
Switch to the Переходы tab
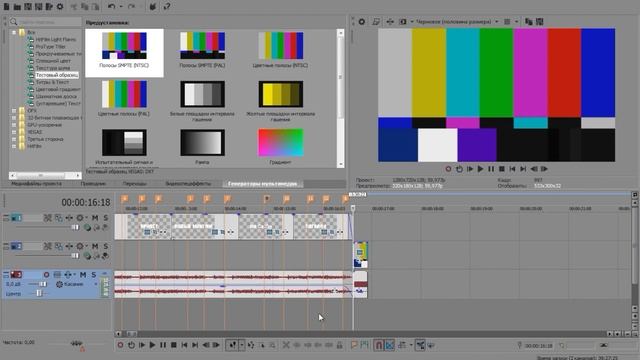135,184
